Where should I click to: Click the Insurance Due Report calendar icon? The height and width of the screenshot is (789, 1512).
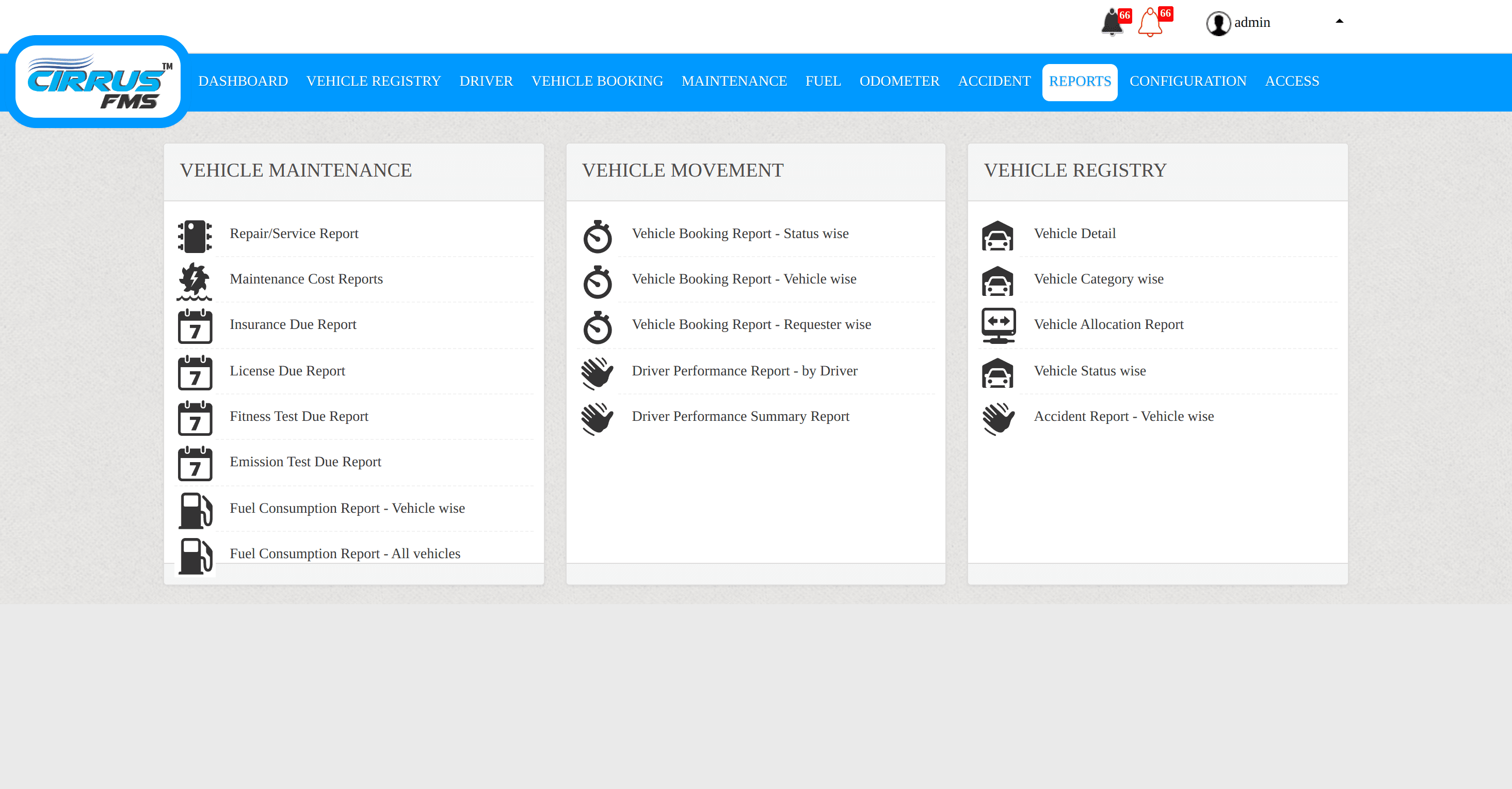pos(195,327)
